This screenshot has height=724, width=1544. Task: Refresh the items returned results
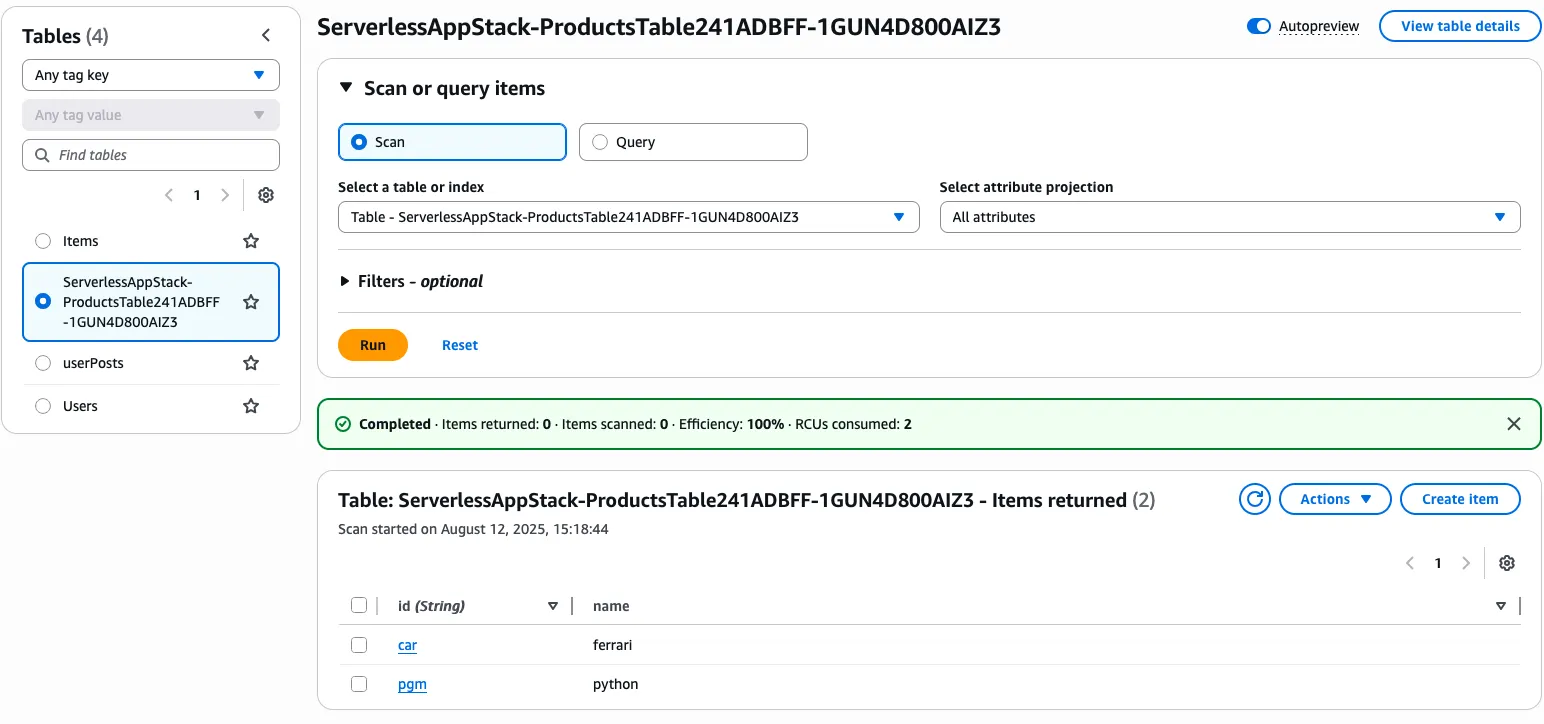pos(1254,499)
